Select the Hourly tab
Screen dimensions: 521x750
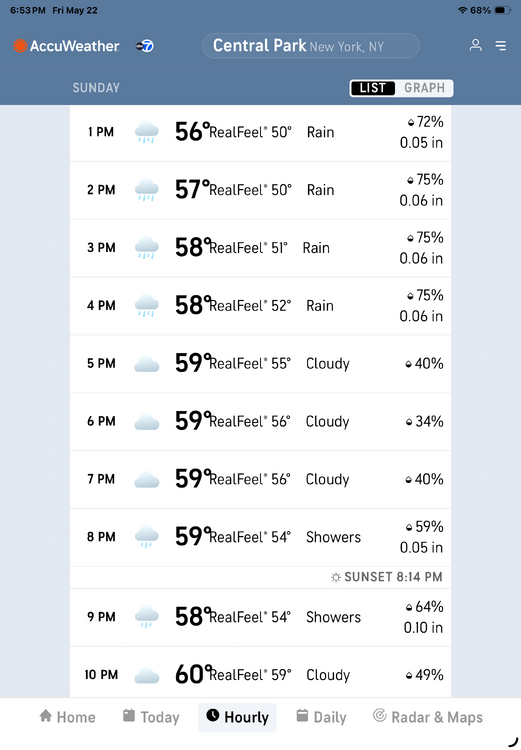[x=237, y=717]
